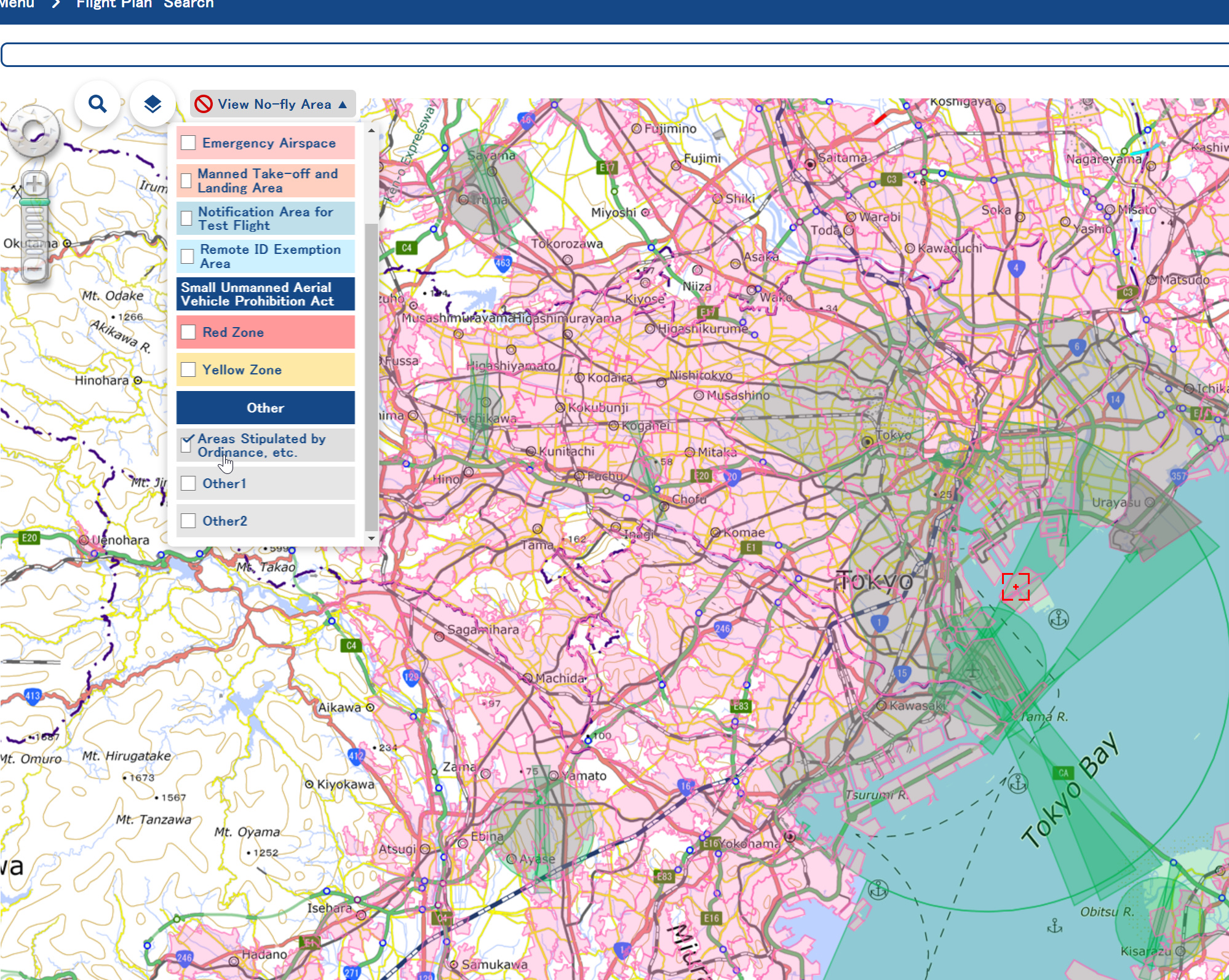Click the Menu breadcrumb item
The image size is (1229, 980).
point(17,4)
